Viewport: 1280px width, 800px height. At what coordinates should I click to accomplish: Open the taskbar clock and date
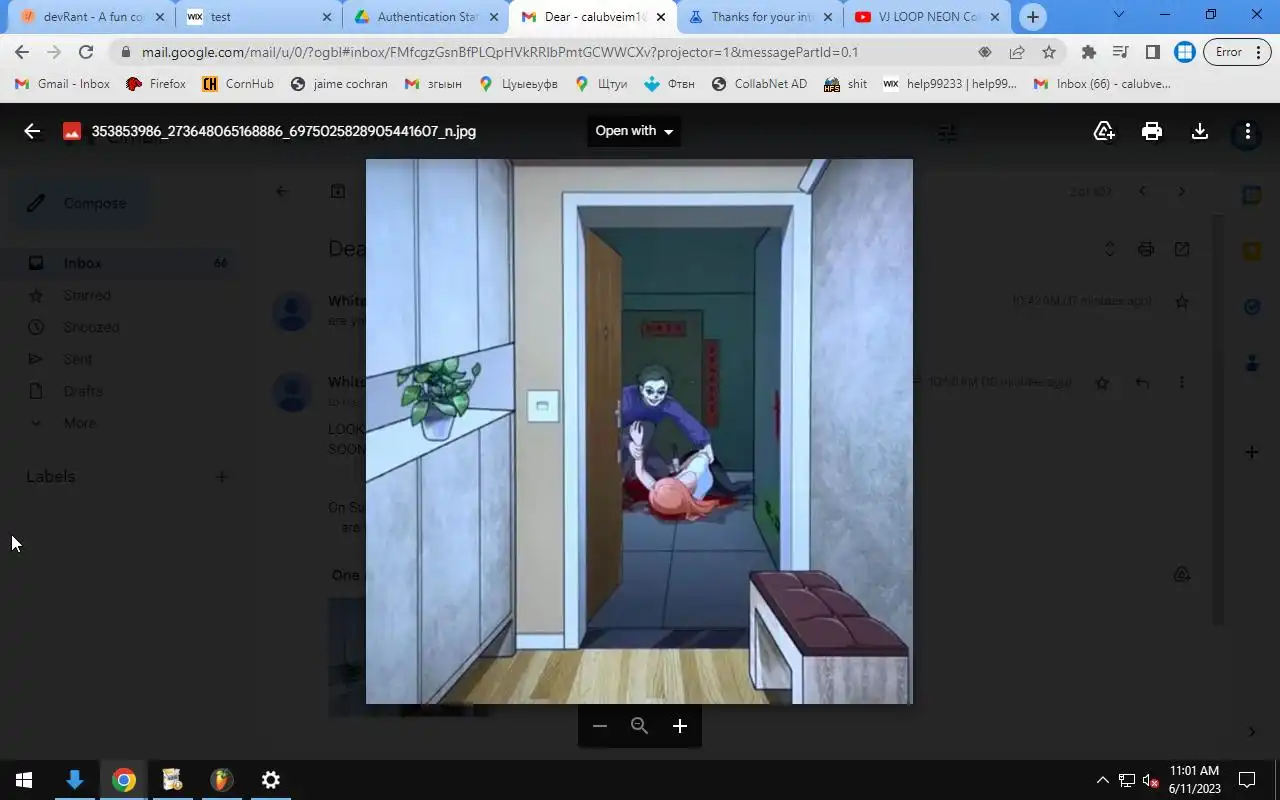[1195, 780]
